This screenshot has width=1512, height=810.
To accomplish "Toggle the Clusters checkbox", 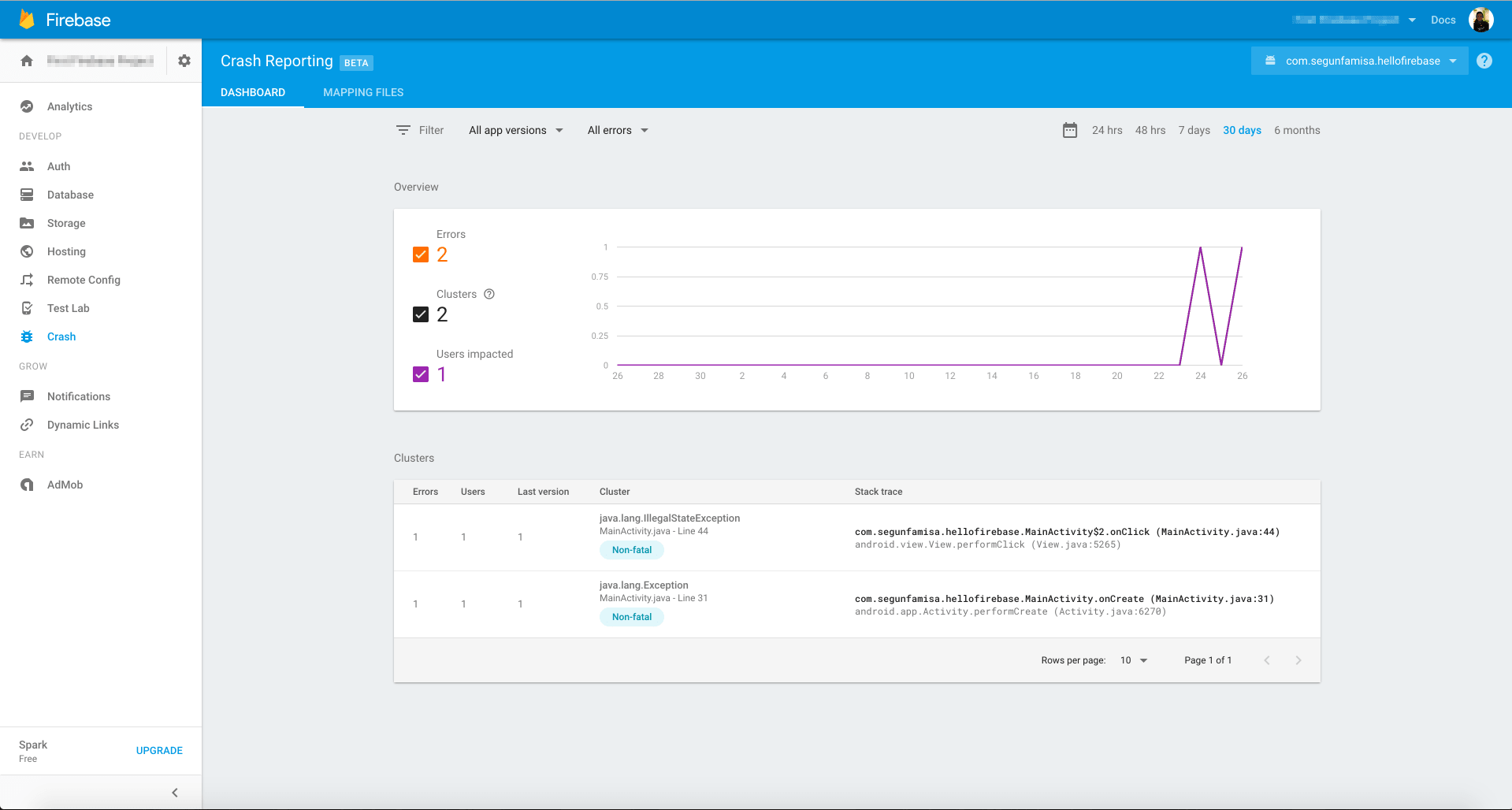I will coord(421,314).
